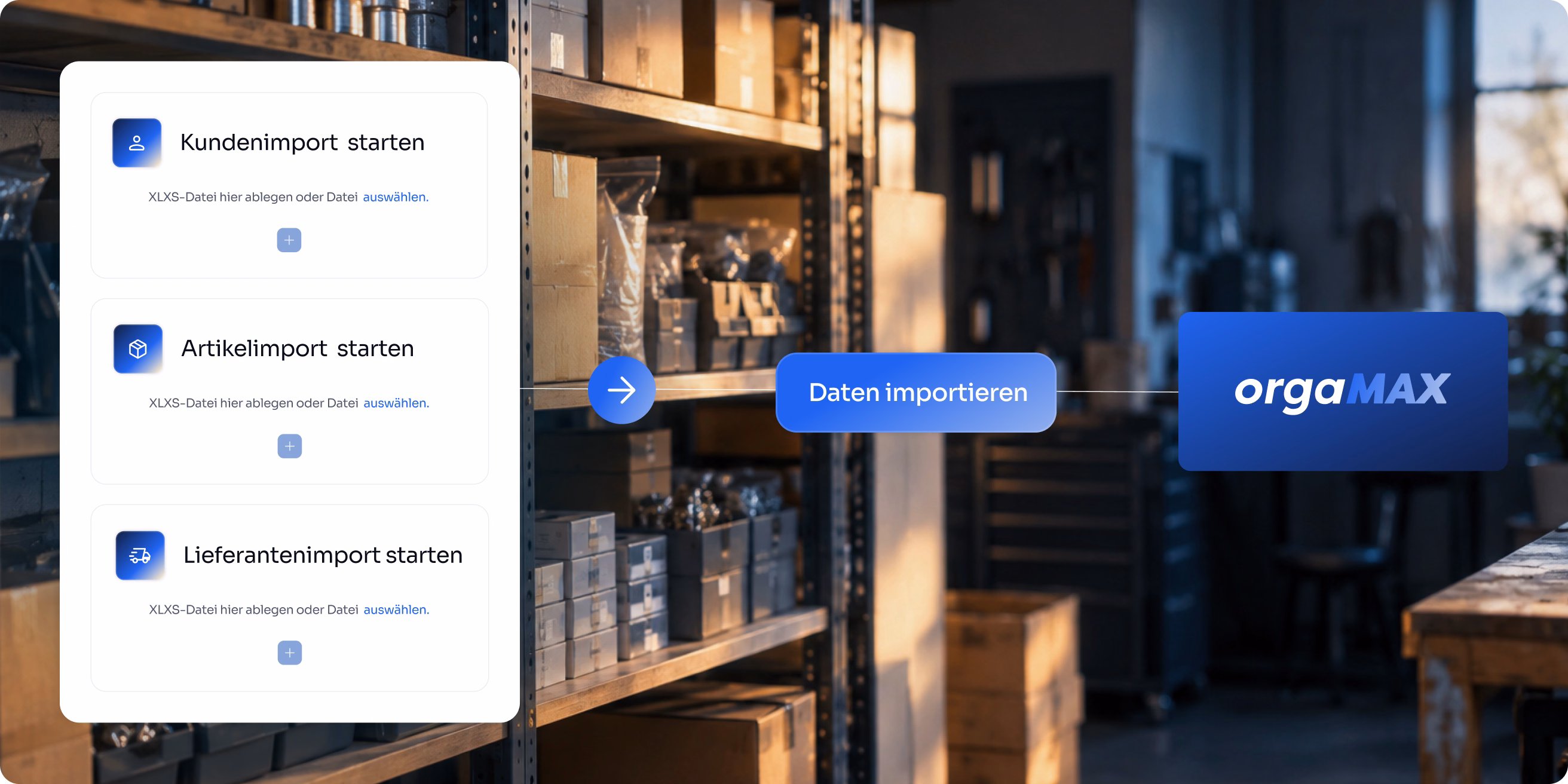Add a file with the Artikelimport plus button
The height and width of the screenshot is (784, 1568).
(x=290, y=446)
